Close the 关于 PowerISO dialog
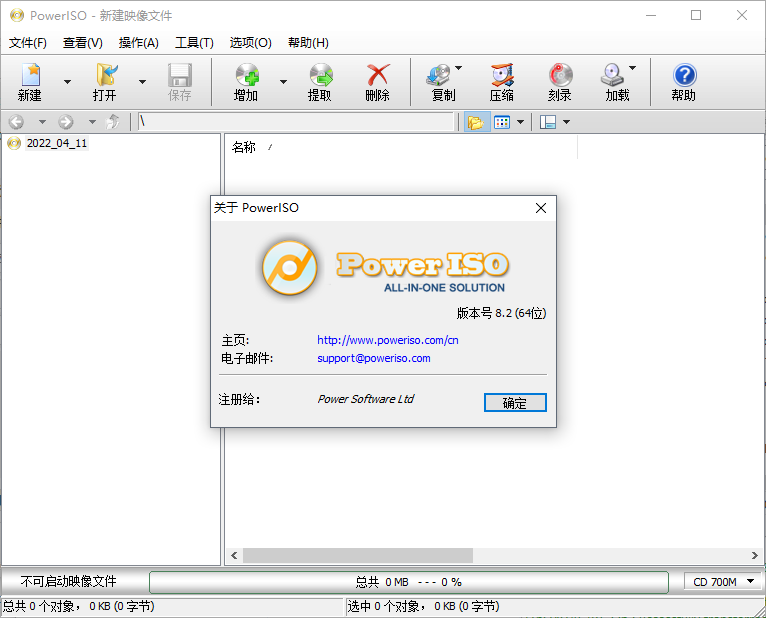 click(541, 208)
